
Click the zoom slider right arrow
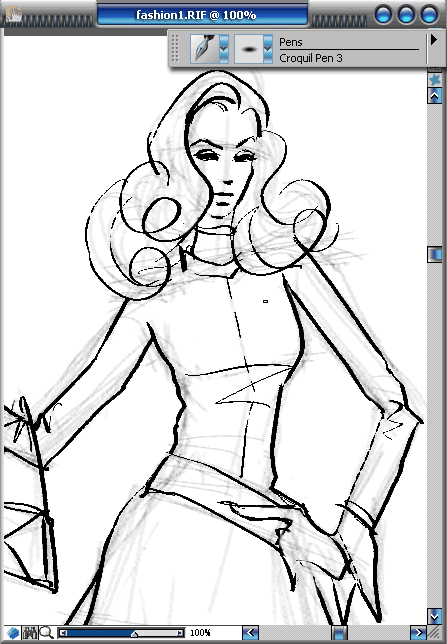tap(180, 633)
